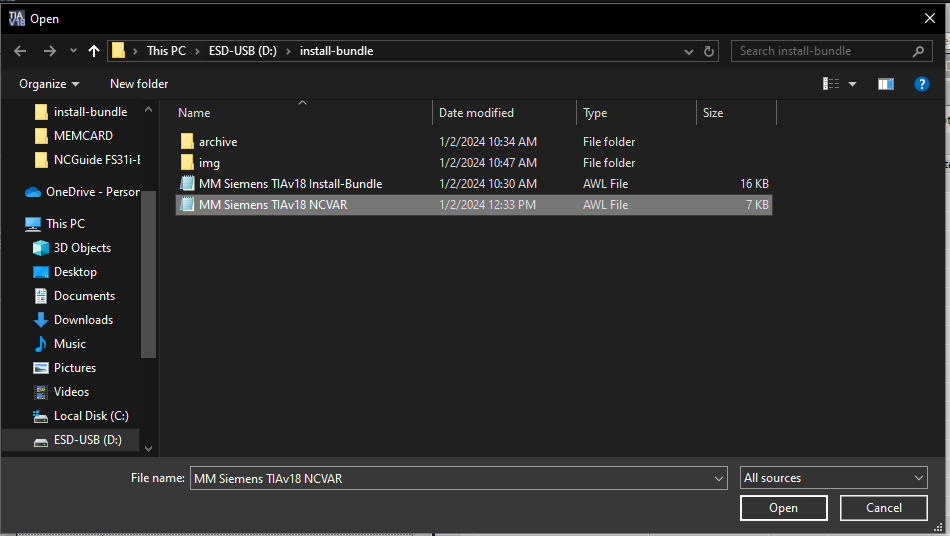Click the folder icon in the address bar

(x=119, y=51)
